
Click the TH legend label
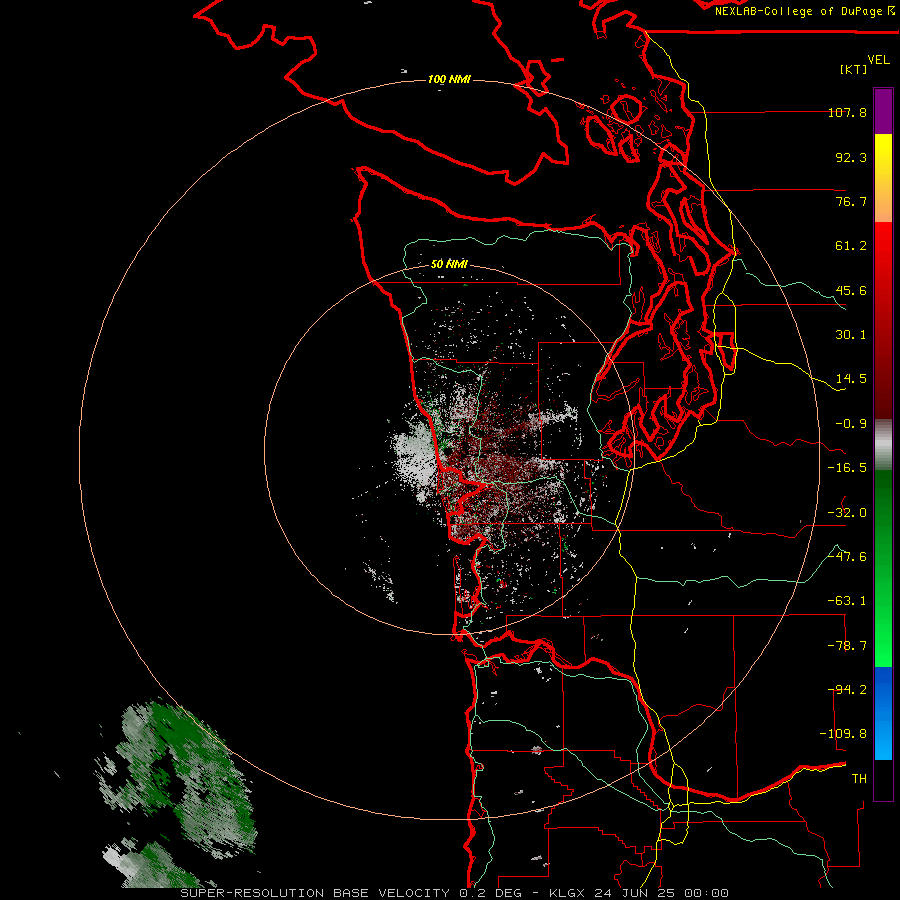tap(859, 779)
